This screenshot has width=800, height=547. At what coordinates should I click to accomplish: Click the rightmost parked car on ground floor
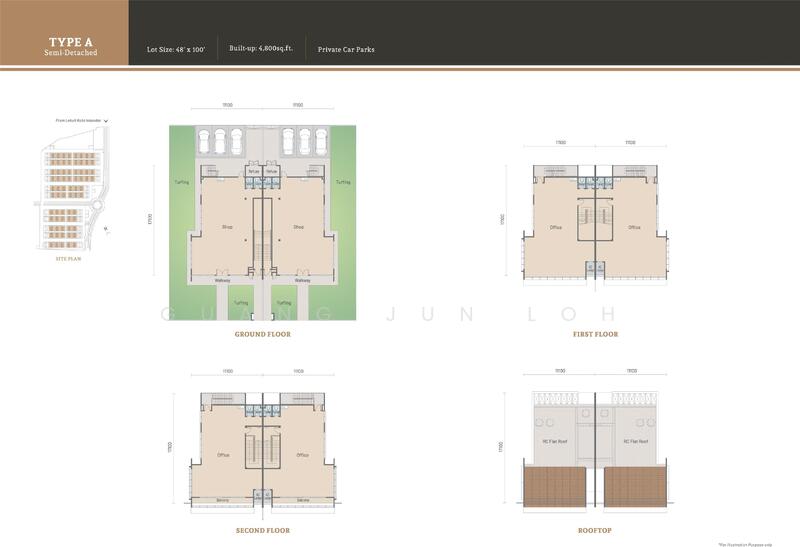coord(318,141)
